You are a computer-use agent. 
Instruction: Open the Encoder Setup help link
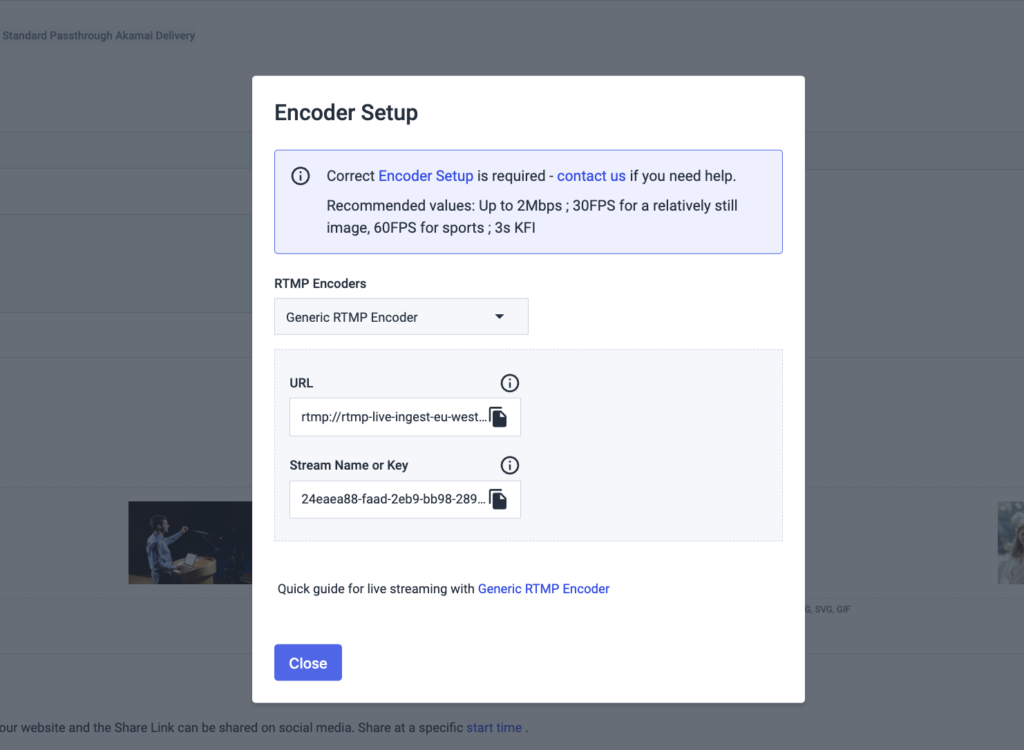426,176
